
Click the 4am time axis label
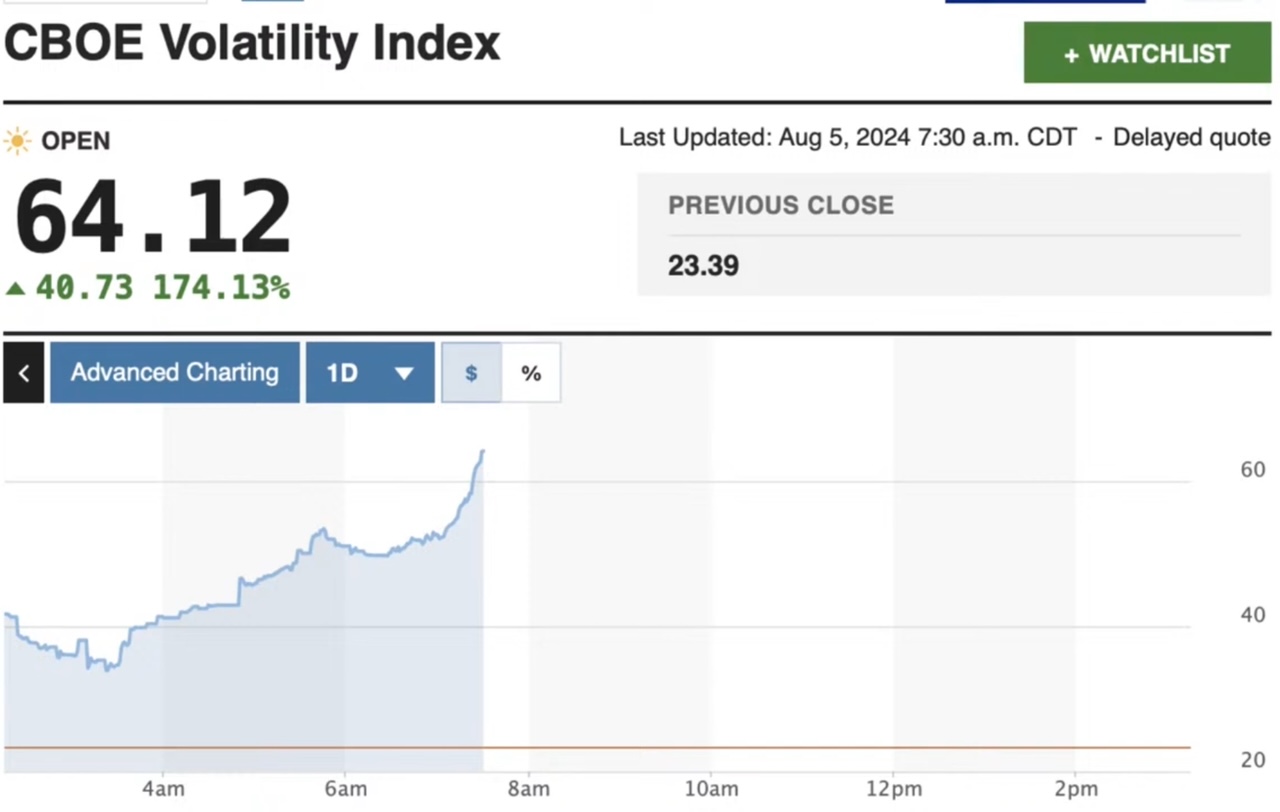[162, 789]
